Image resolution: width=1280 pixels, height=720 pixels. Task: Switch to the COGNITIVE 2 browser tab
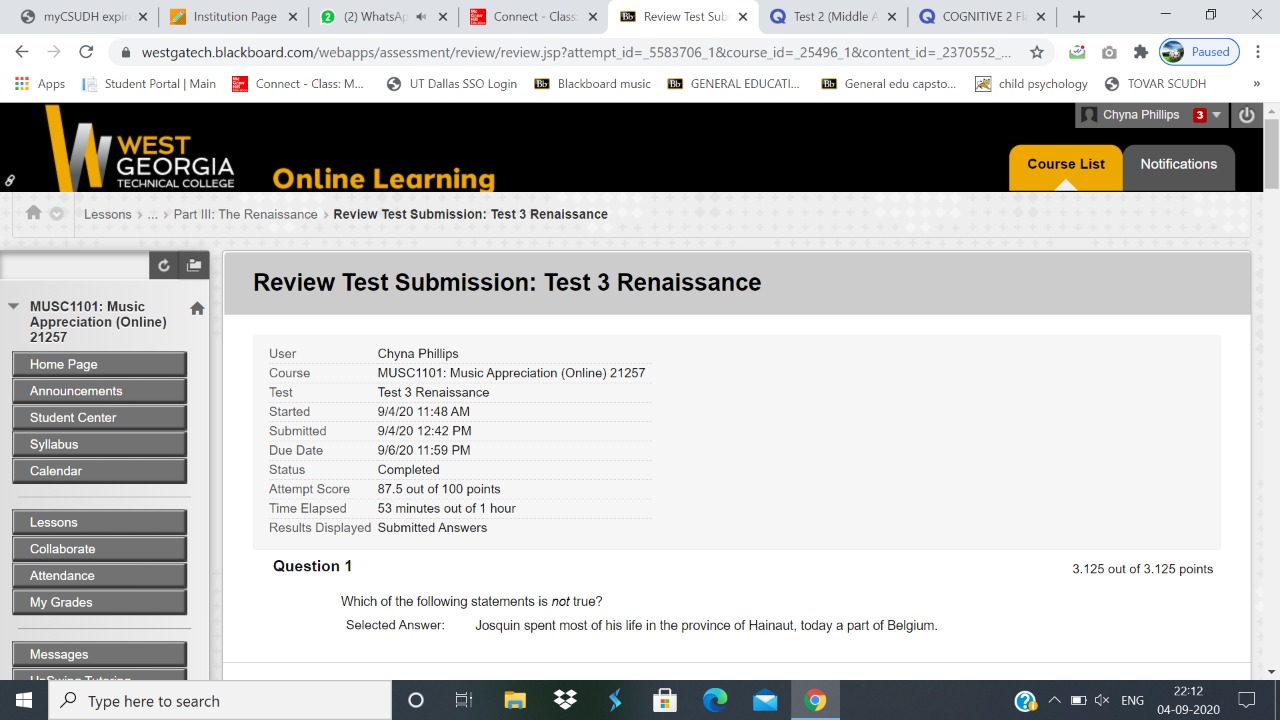coord(982,17)
